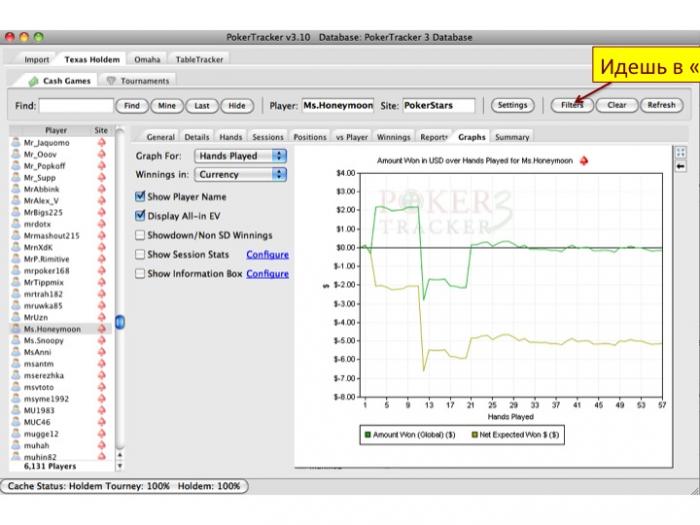700x525 pixels.
Task: Click into the Find search field
Action: 76,106
